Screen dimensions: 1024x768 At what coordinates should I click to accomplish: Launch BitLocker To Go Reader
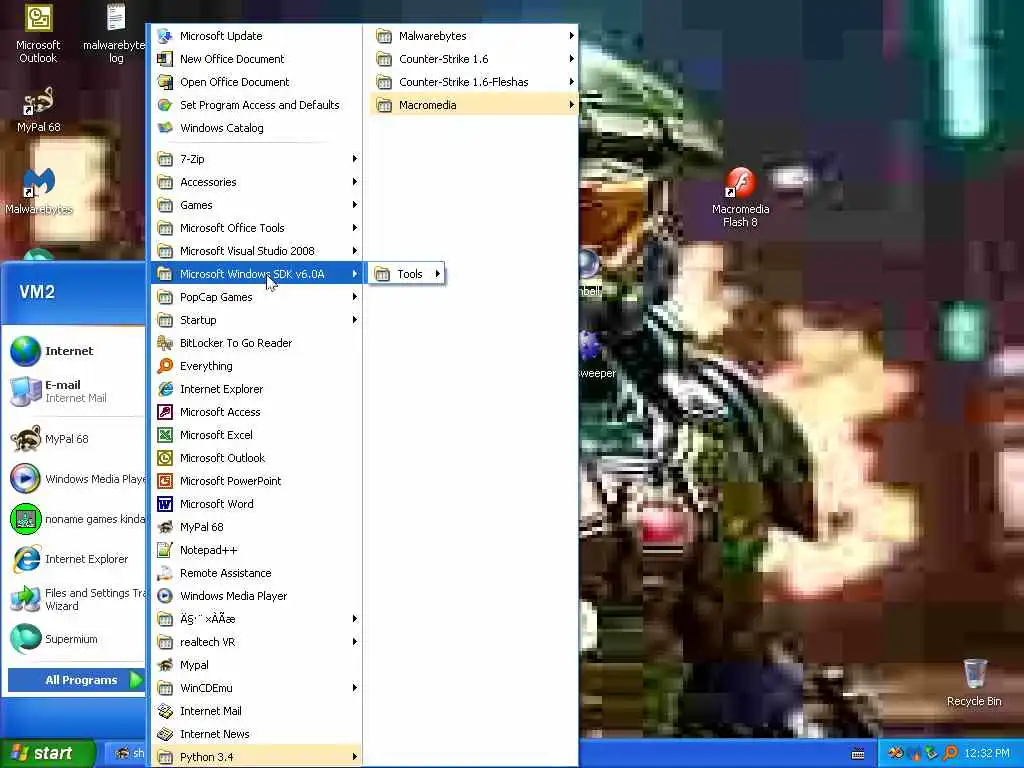[x=257, y=343]
